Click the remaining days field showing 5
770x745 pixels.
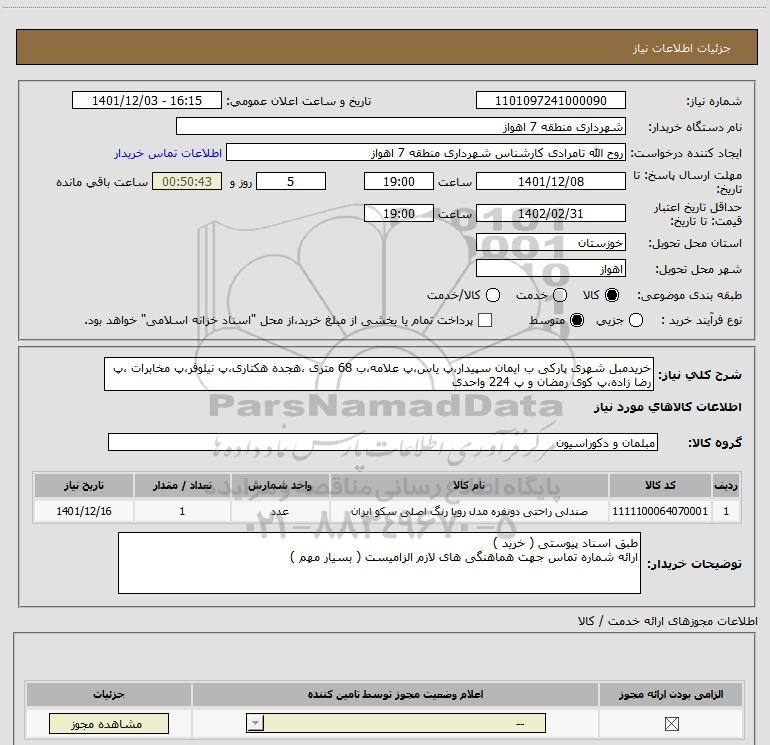[291, 181]
